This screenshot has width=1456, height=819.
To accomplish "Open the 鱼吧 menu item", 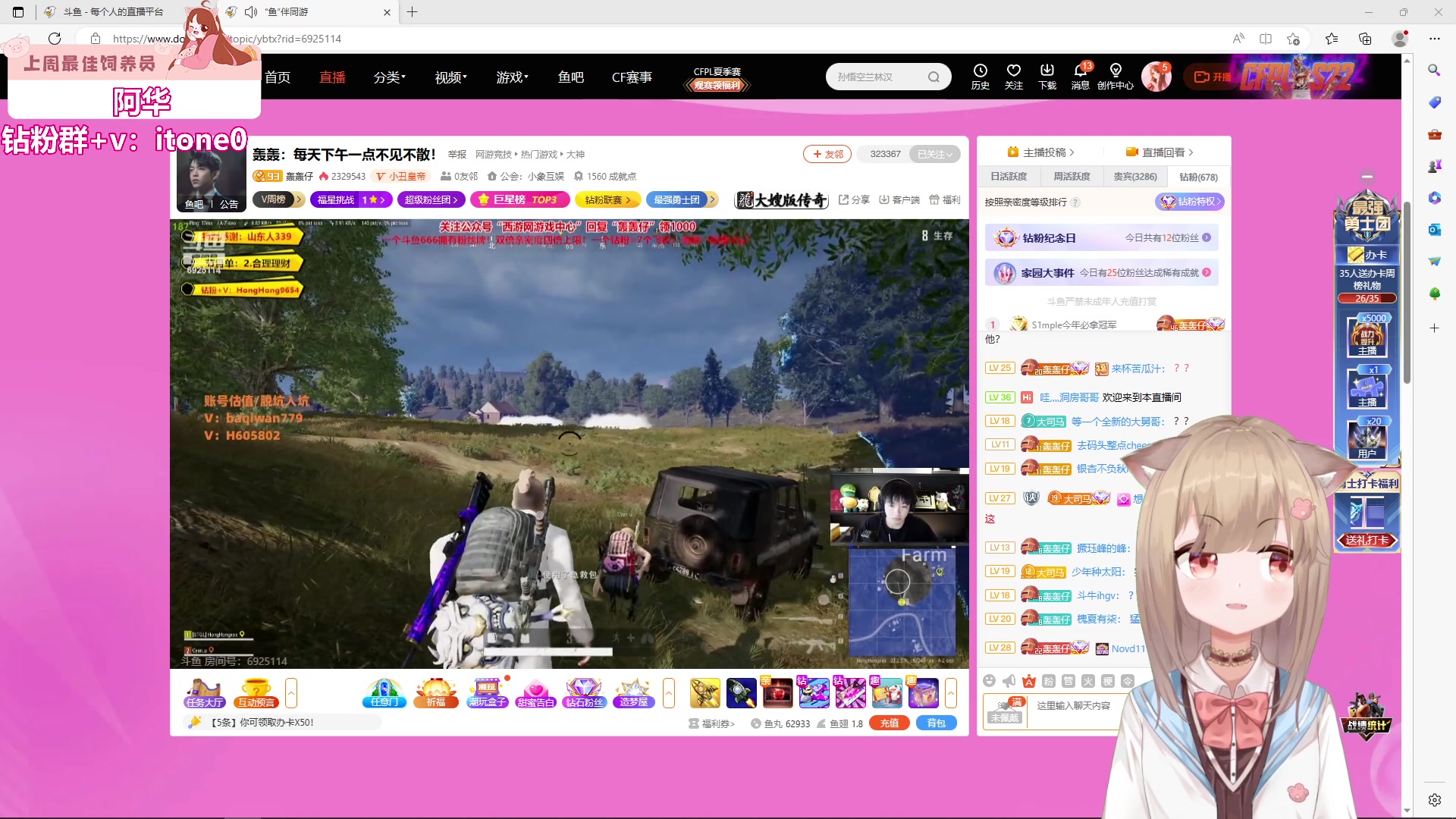I will (571, 77).
